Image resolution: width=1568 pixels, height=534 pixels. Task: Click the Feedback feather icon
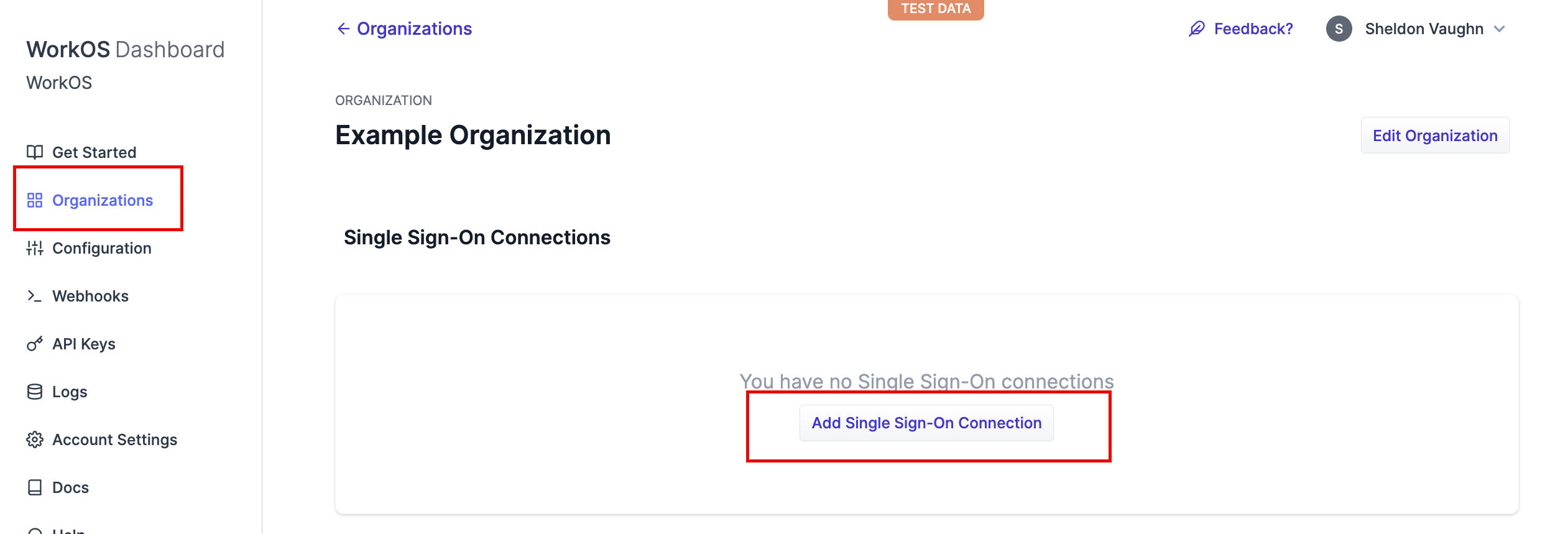tap(1197, 29)
